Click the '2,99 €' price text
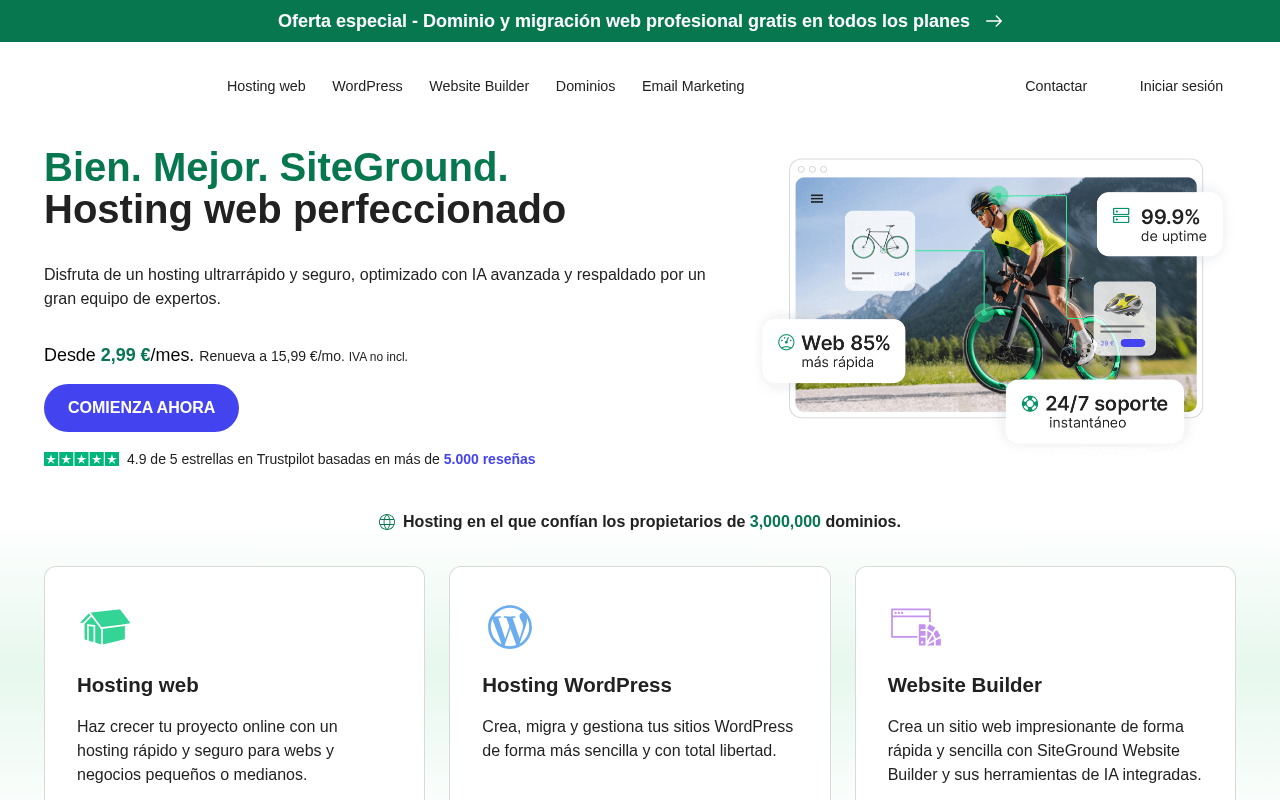Viewport: 1280px width, 800px height. [125, 355]
